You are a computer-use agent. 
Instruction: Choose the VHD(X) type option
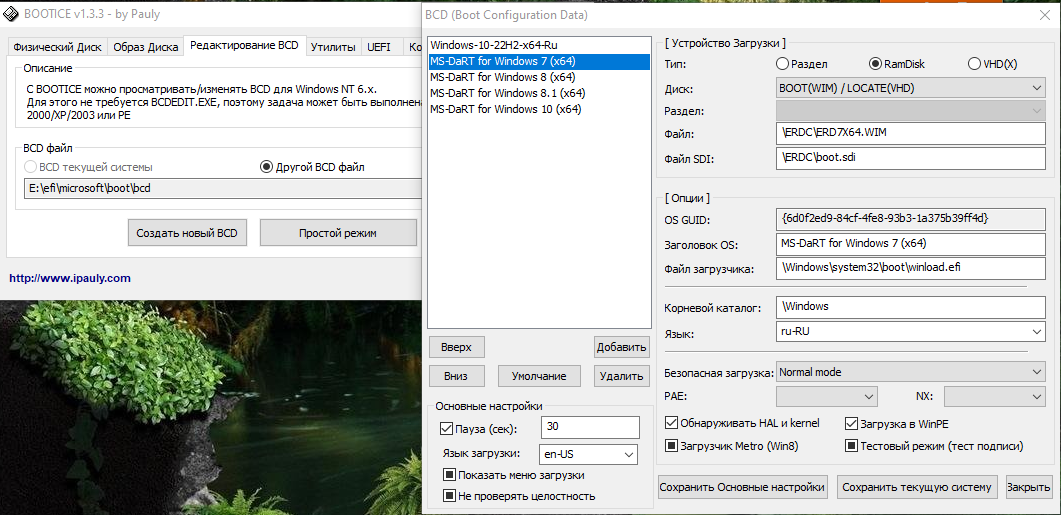(974, 64)
